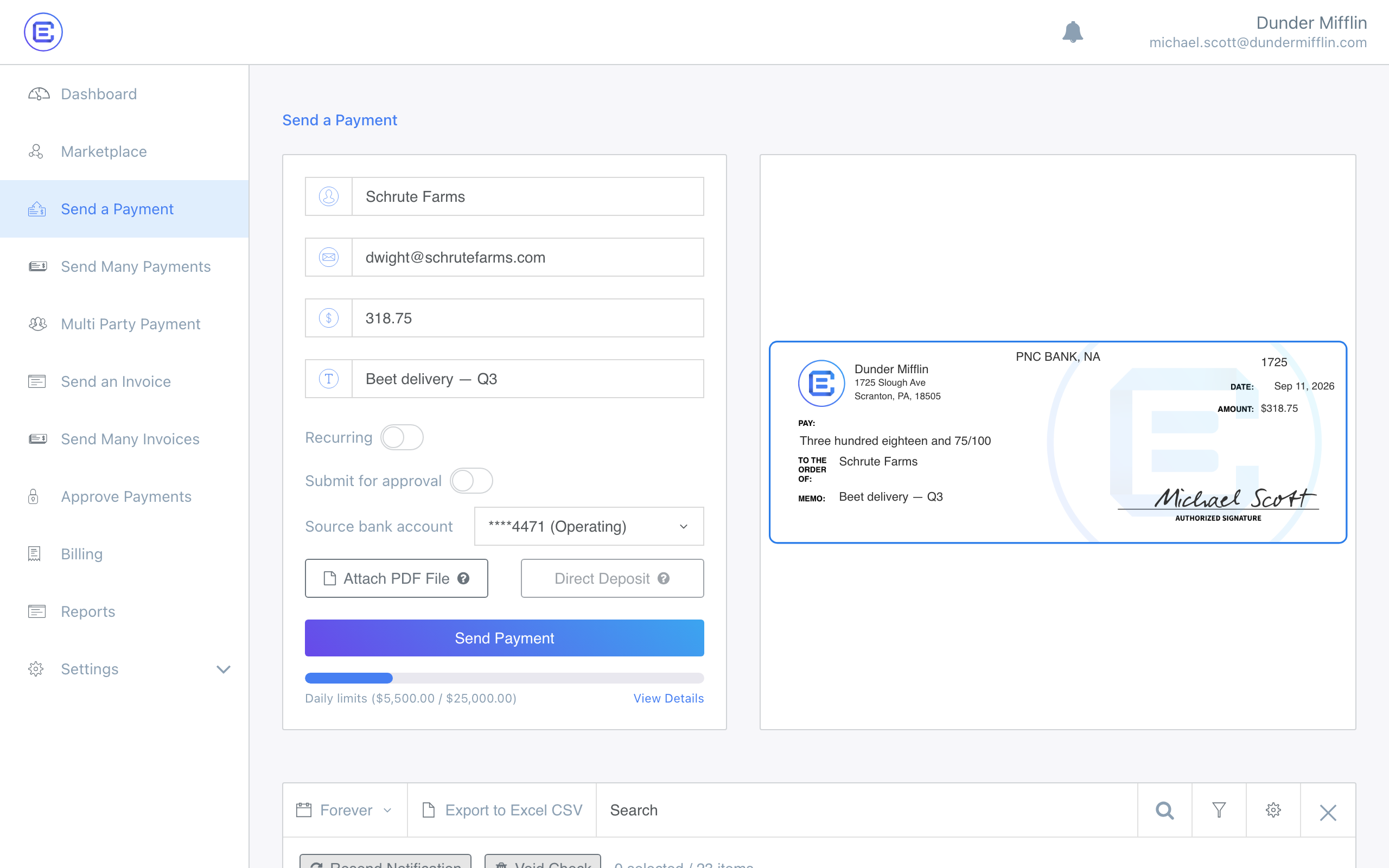Open notifications bell

click(x=1072, y=32)
